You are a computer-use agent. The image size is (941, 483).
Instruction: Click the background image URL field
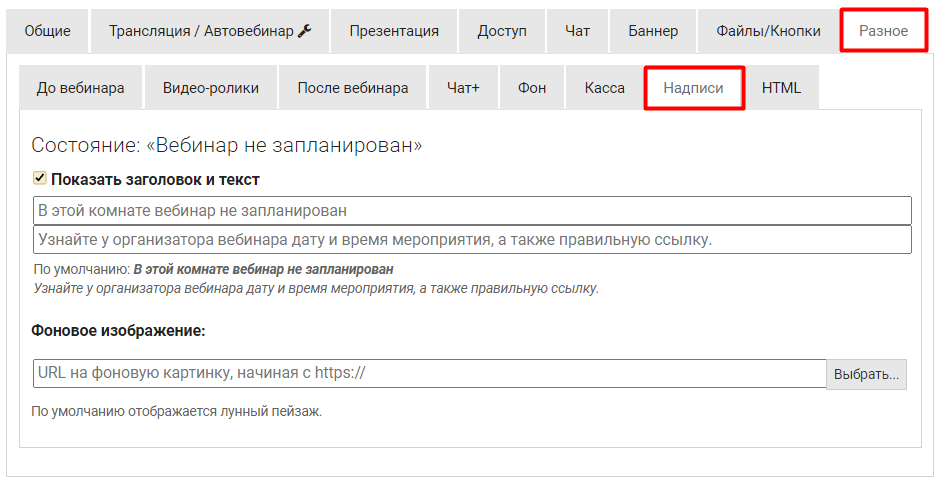pyautogui.click(x=429, y=374)
